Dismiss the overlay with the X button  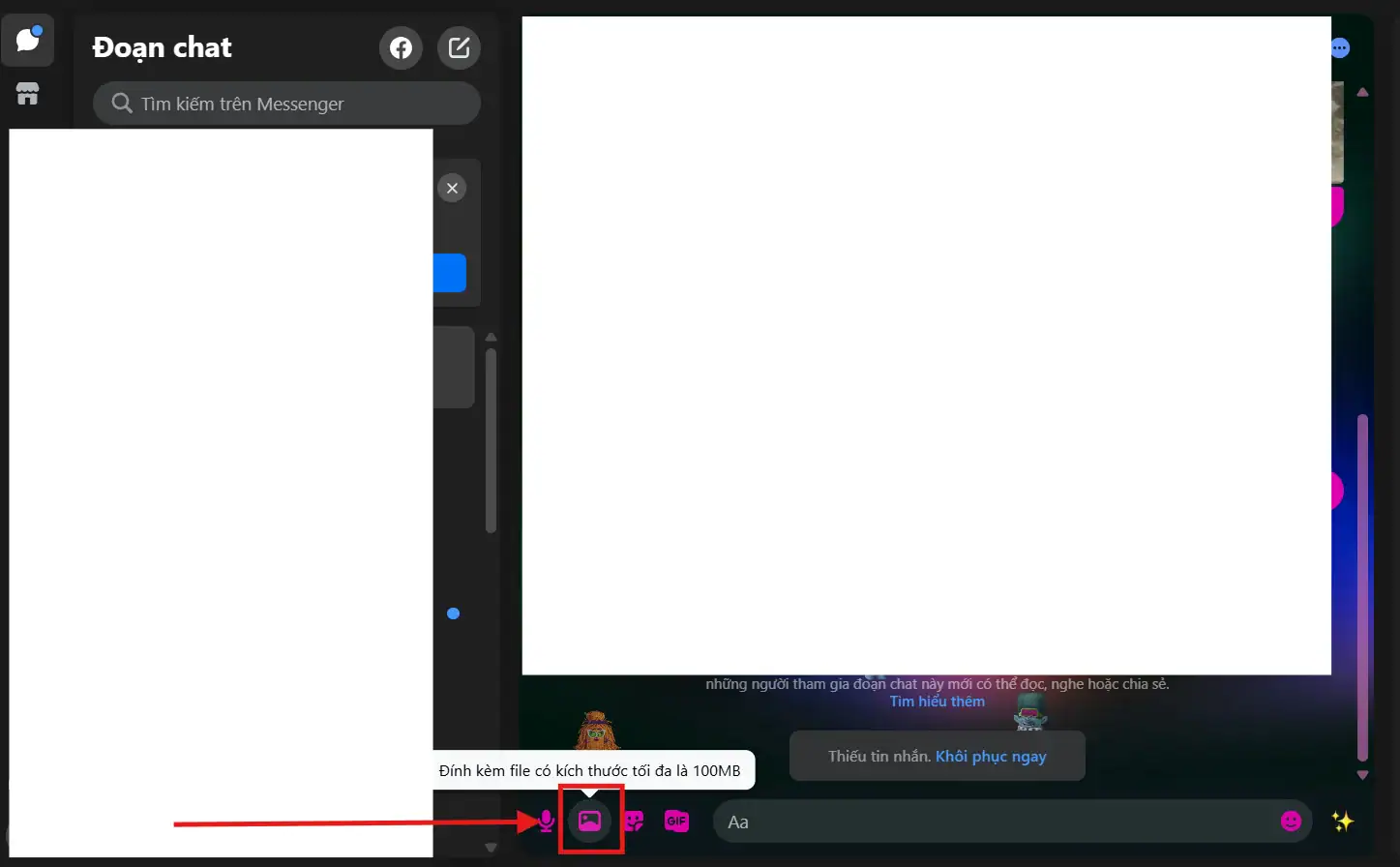point(452,187)
